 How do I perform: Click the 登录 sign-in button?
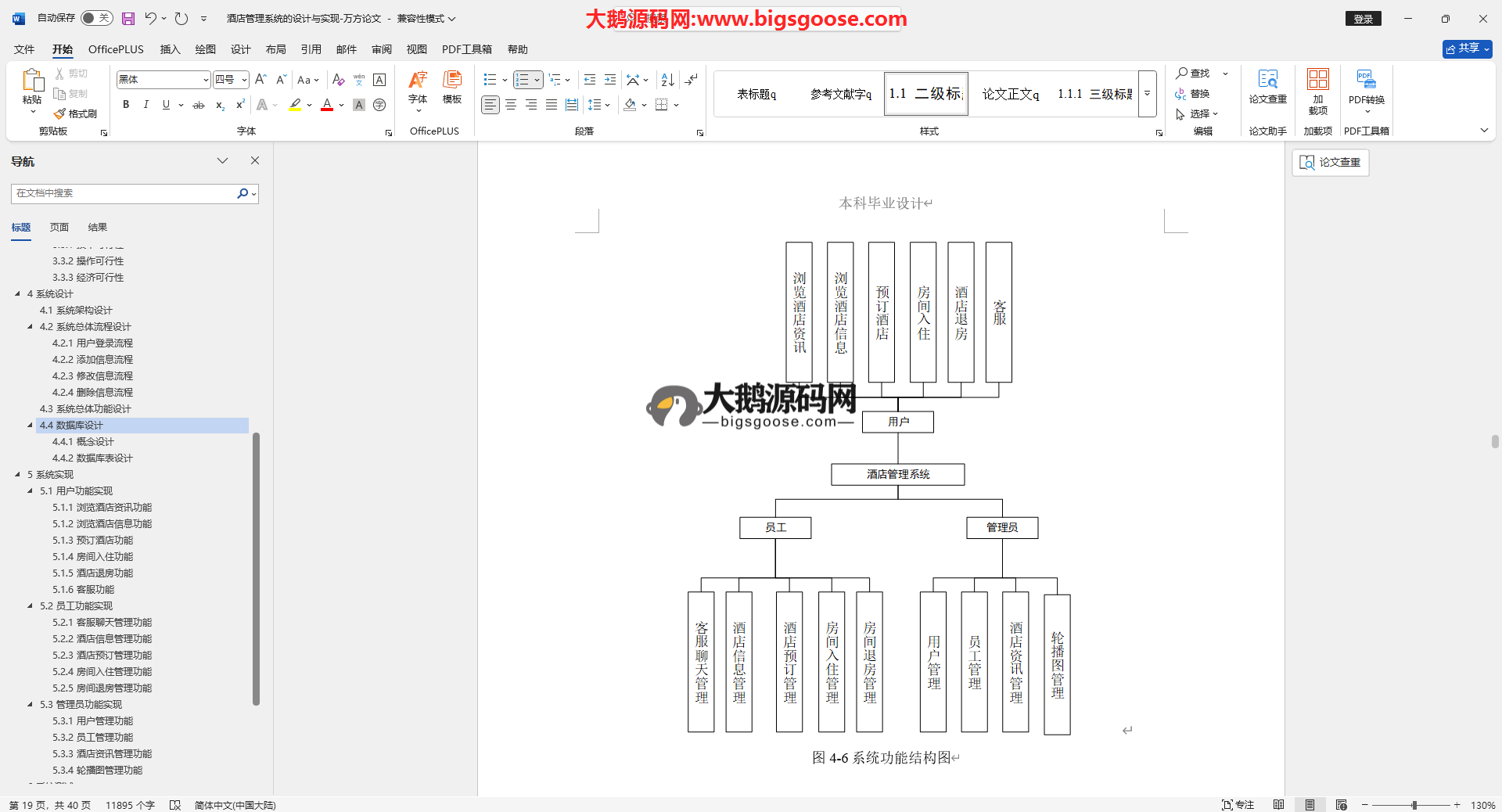(x=1363, y=19)
